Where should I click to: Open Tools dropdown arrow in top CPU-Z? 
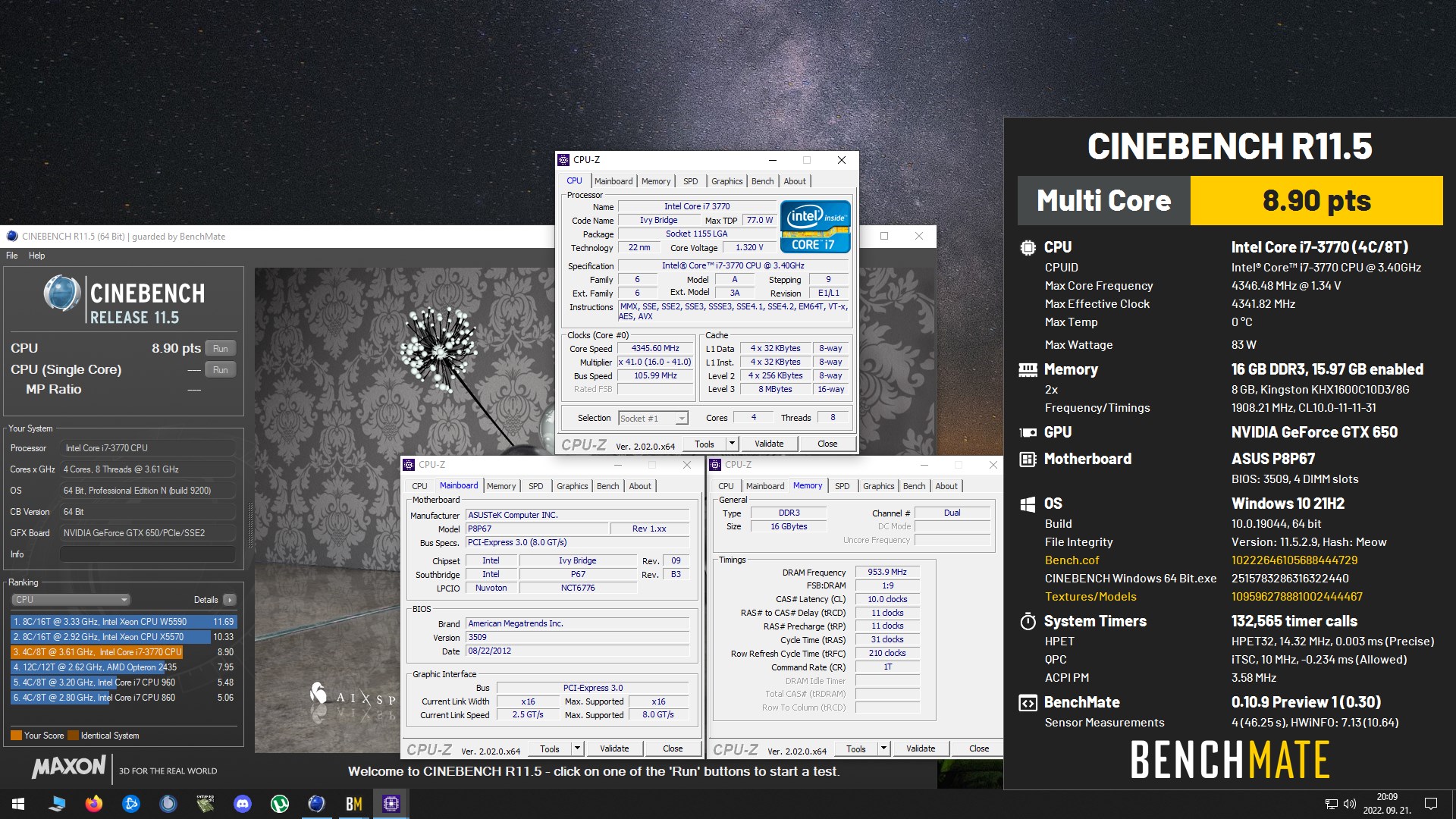click(732, 444)
